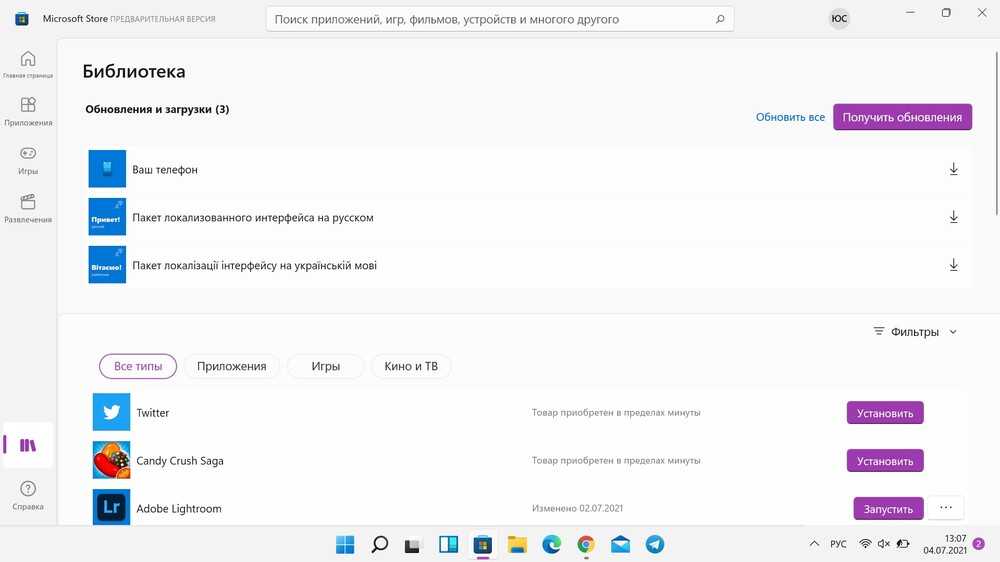Show only Кино и ТВ items

pos(411,366)
